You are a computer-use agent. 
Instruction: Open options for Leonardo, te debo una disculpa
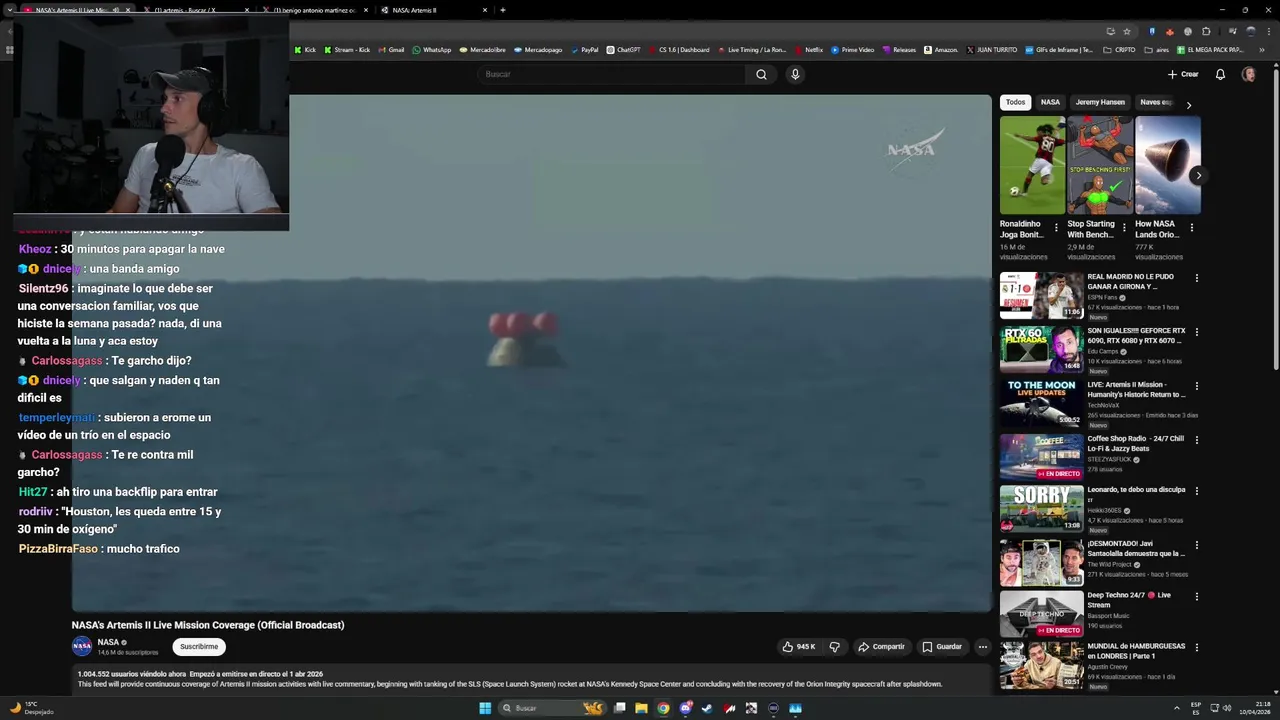click(x=1196, y=491)
